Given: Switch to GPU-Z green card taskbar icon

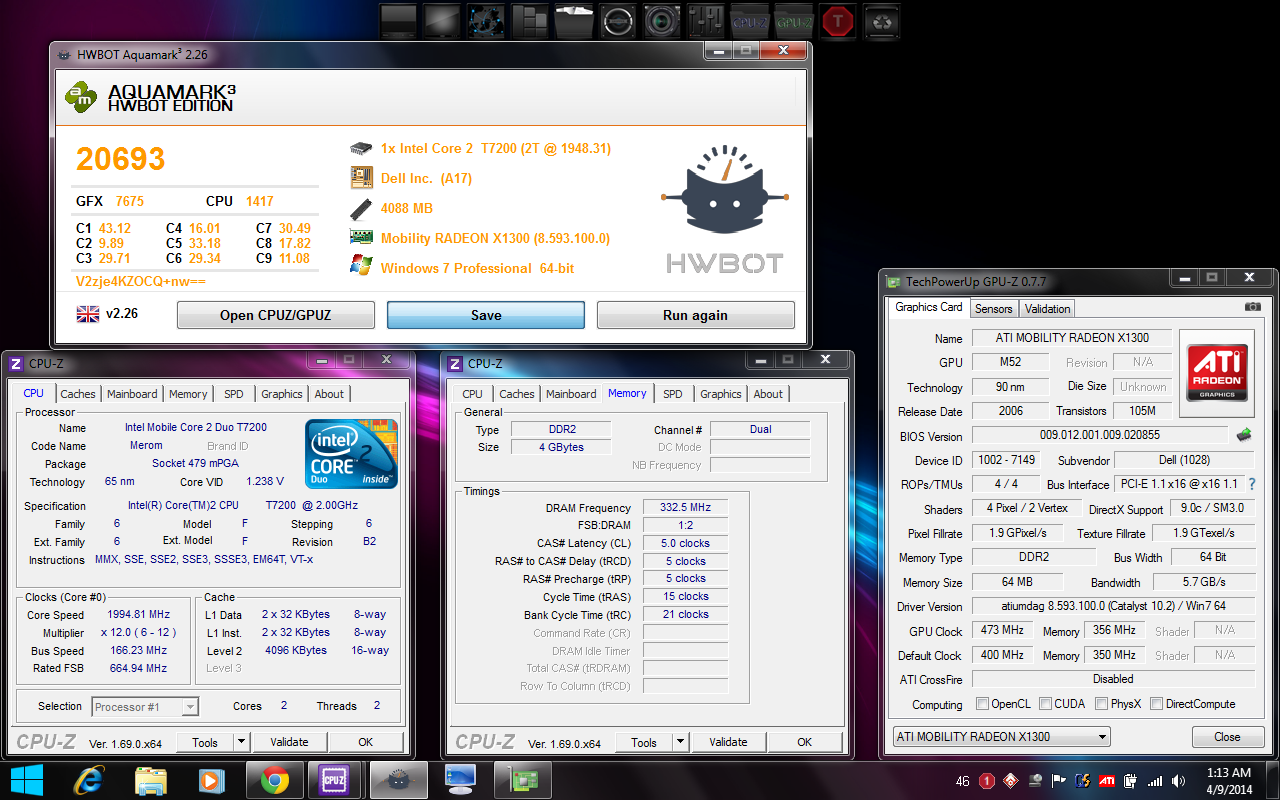Looking at the screenshot, I should [524, 779].
